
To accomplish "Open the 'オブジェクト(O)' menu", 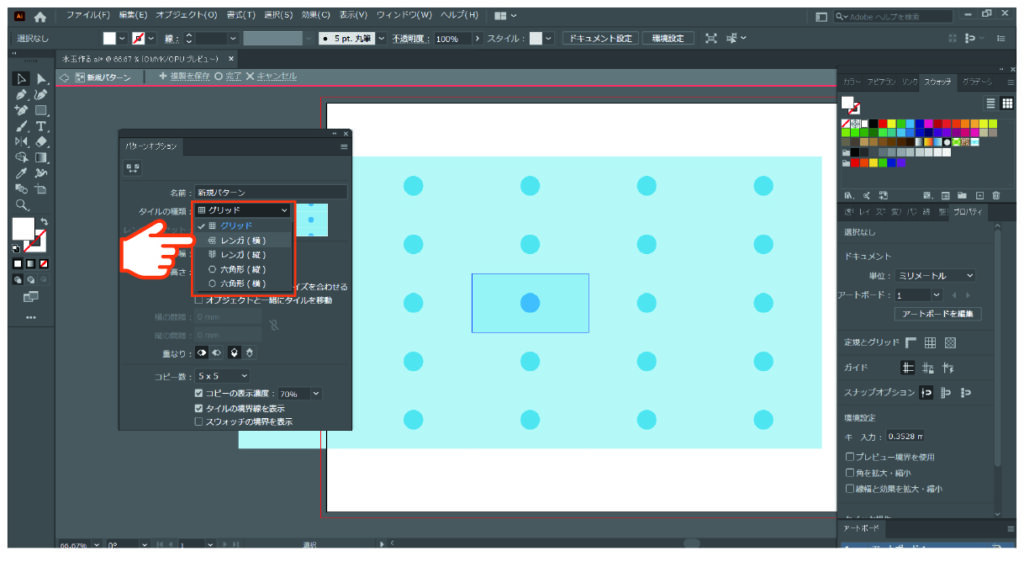I will pos(186,15).
